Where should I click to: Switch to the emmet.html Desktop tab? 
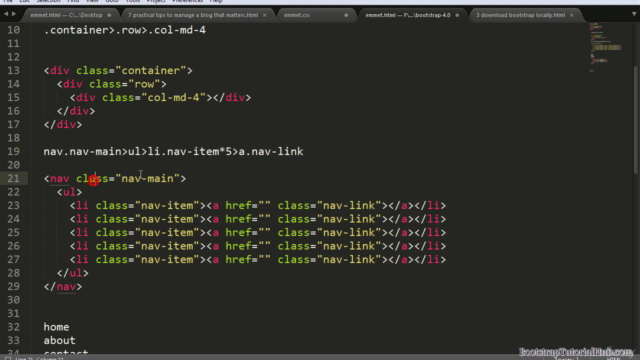(70, 15)
